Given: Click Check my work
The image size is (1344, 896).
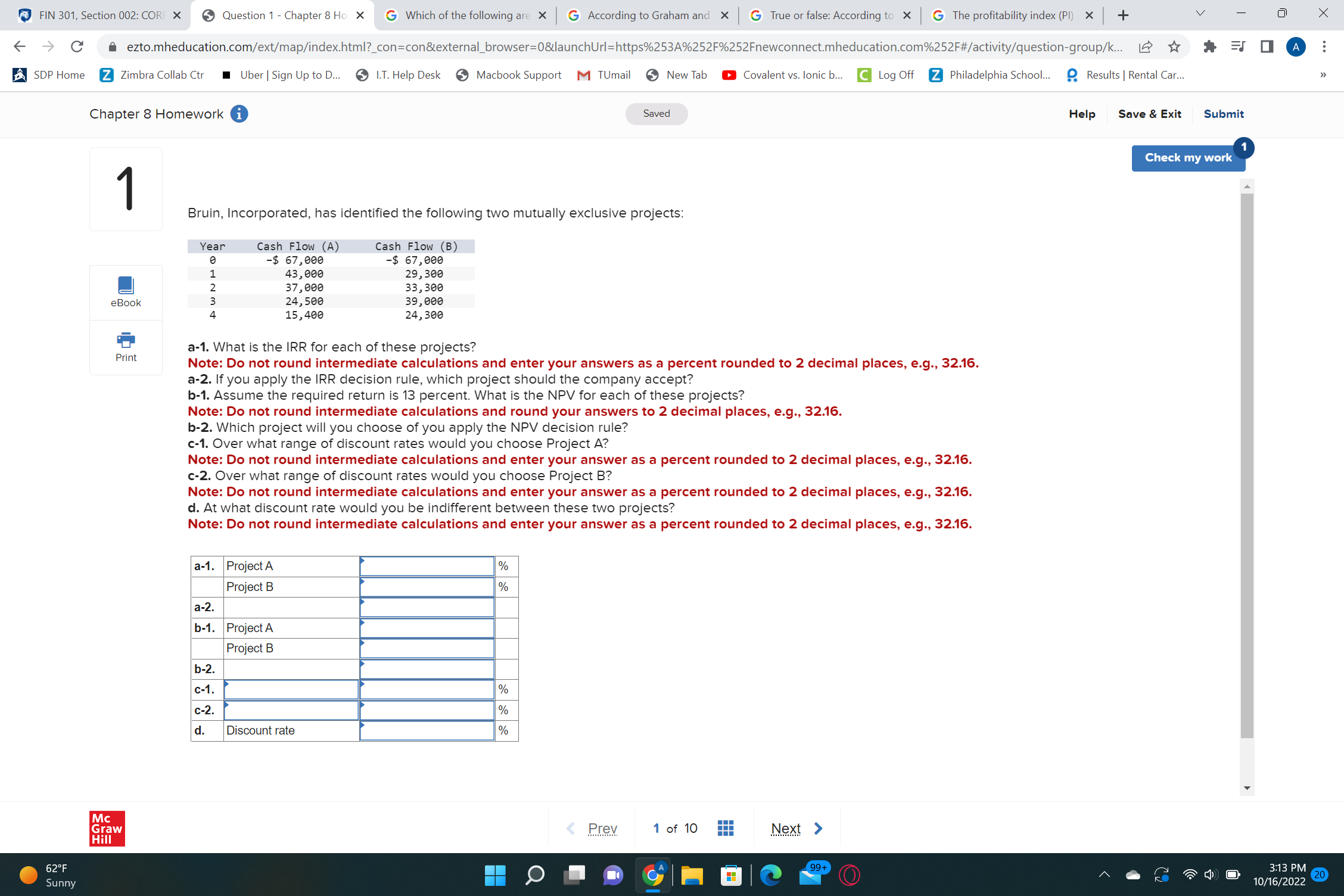Looking at the screenshot, I should pos(1188,157).
